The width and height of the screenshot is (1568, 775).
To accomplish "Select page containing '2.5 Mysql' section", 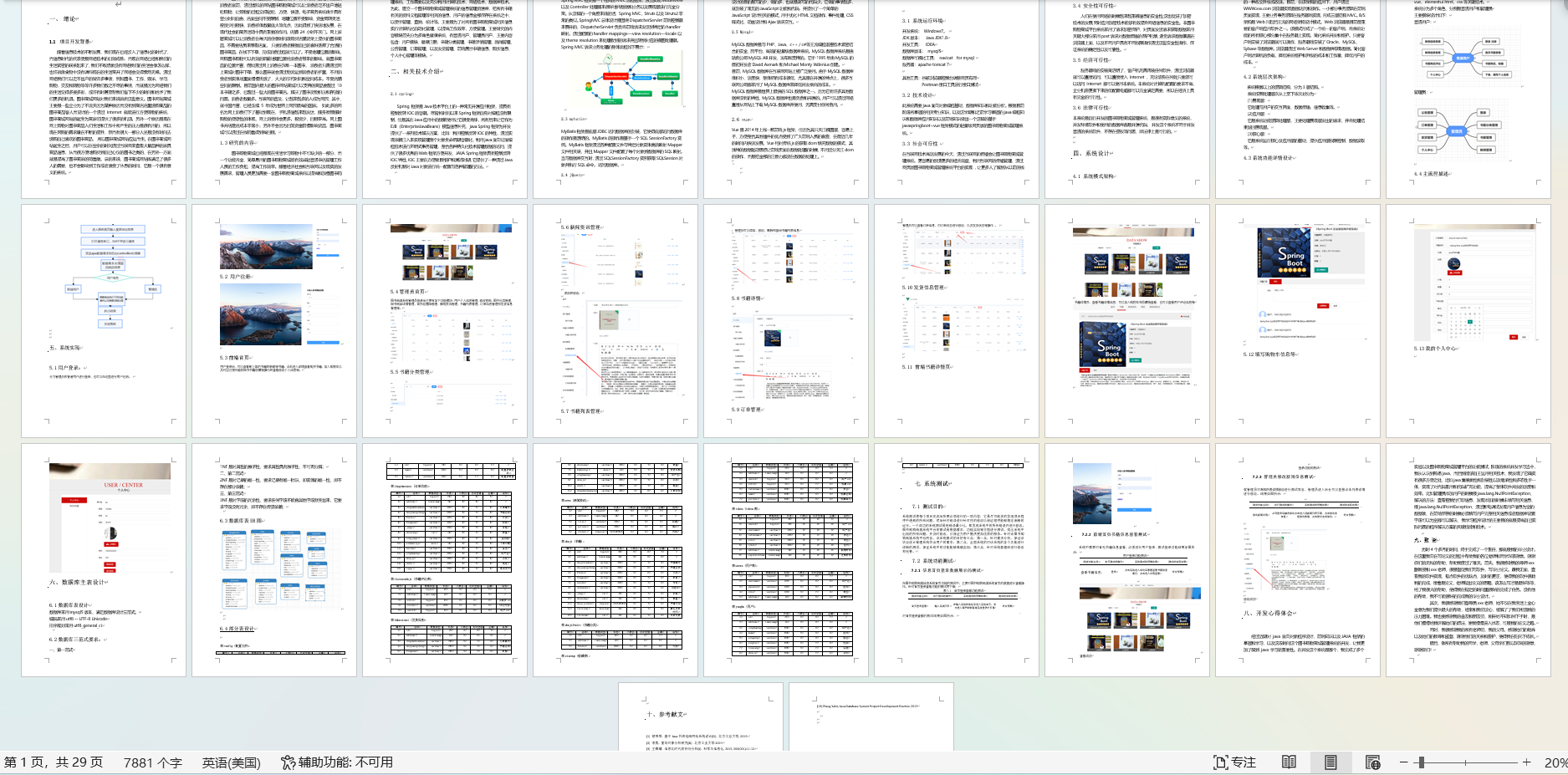I will (786, 99).
